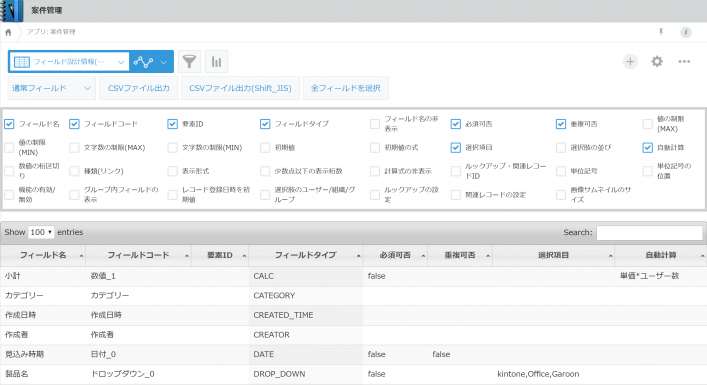707x385 pixels.
Task: Check the 文字数の制限(MIN) checkbox
Action: tap(172, 147)
